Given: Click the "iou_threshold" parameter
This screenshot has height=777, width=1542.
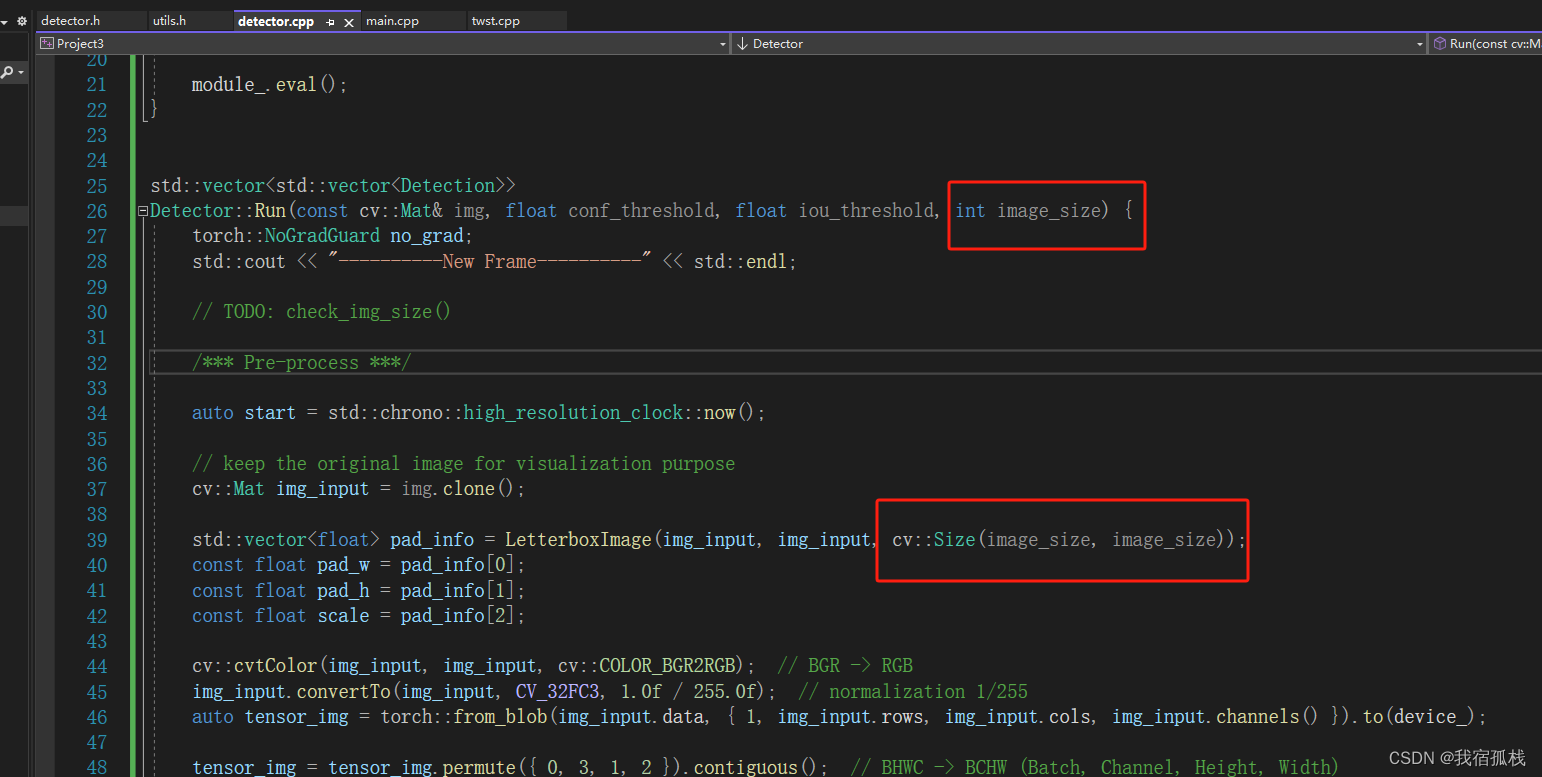Looking at the screenshot, I should click(866, 211).
